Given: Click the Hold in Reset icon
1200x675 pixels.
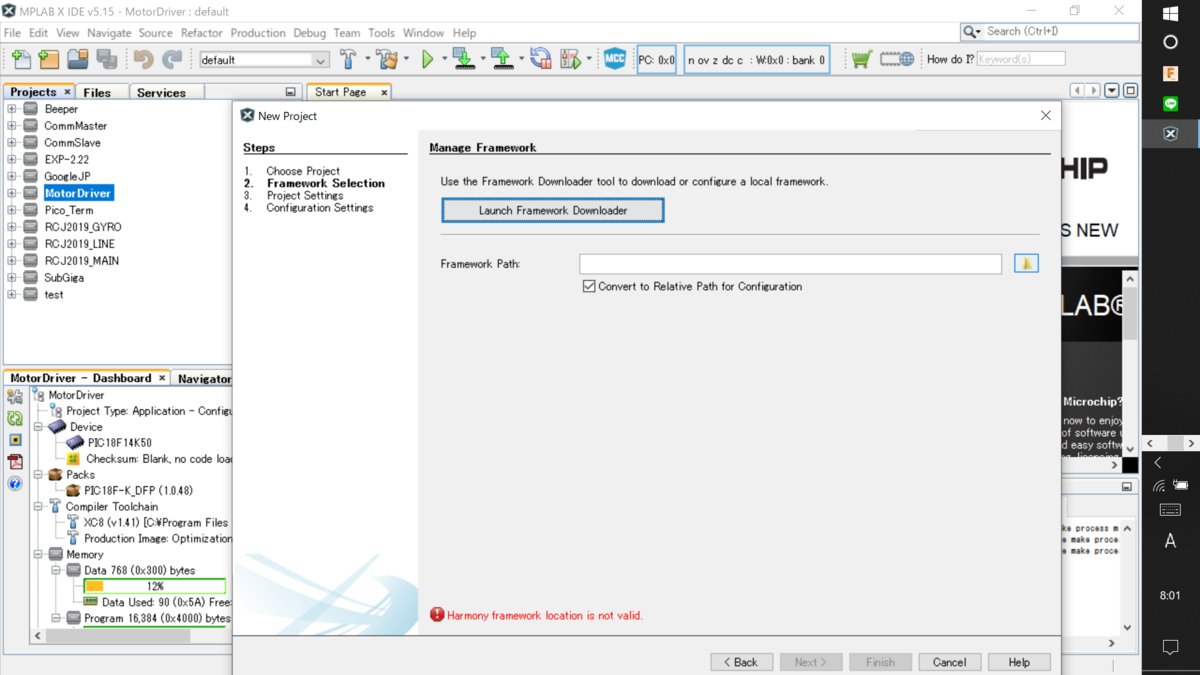Looking at the screenshot, I should pyautogui.click(x=541, y=60).
